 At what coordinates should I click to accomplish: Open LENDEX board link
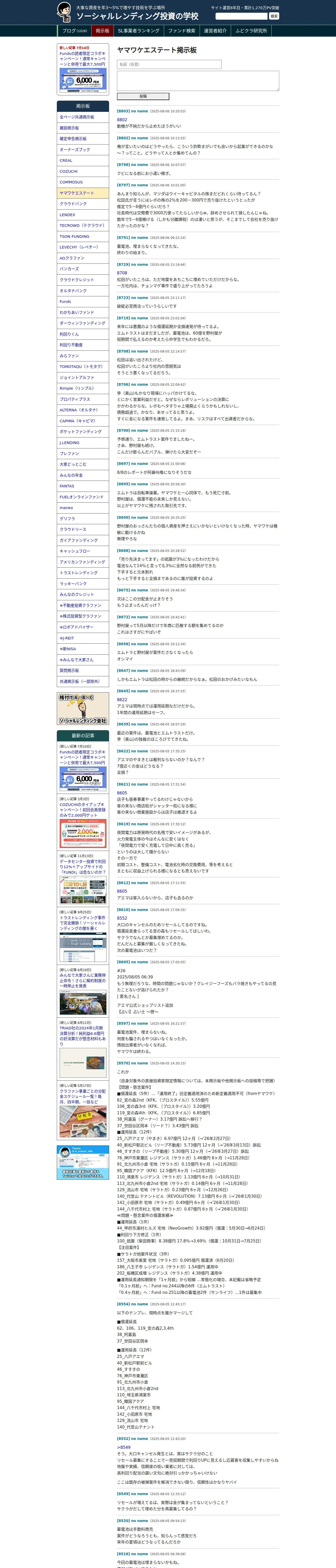pos(83,215)
